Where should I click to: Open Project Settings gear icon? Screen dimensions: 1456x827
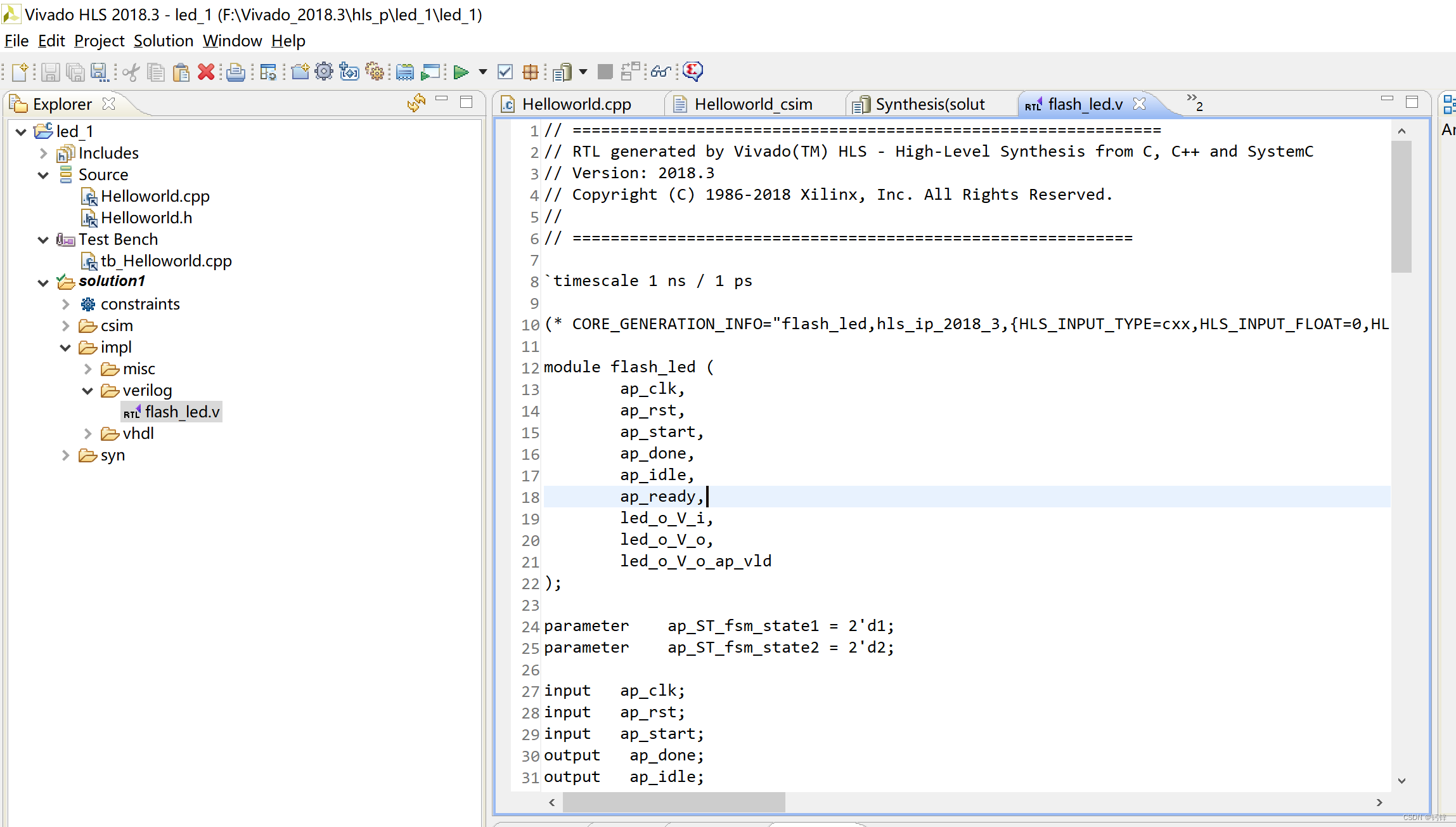(324, 72)
